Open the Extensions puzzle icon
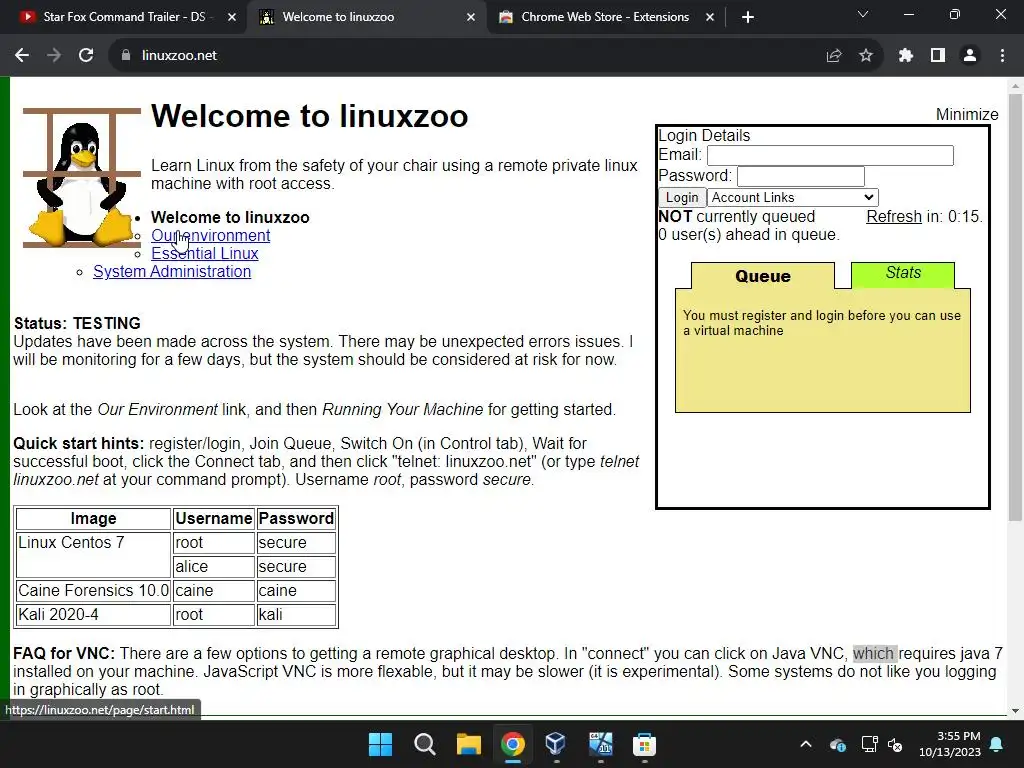This screenshot has height=768, width=1024. coord(906,56)
